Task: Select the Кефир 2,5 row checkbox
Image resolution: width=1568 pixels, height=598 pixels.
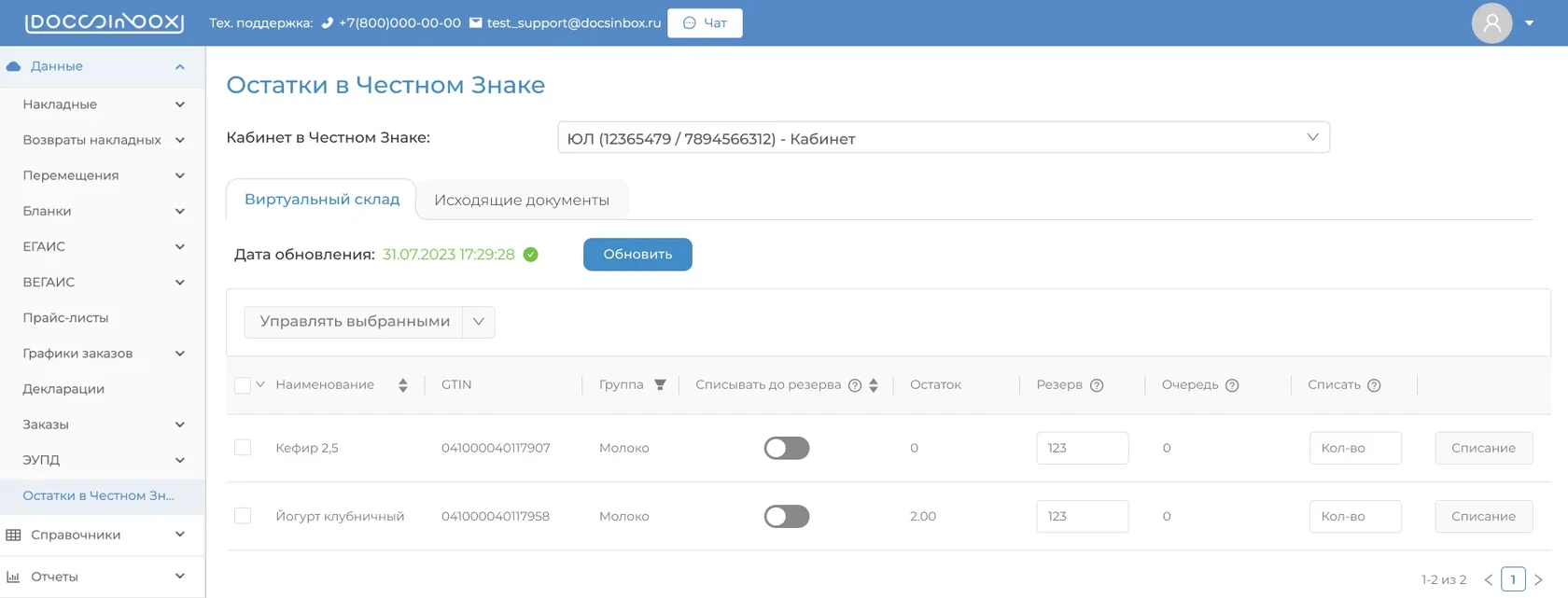Action: pyautogui.click(x=243, y=448)
